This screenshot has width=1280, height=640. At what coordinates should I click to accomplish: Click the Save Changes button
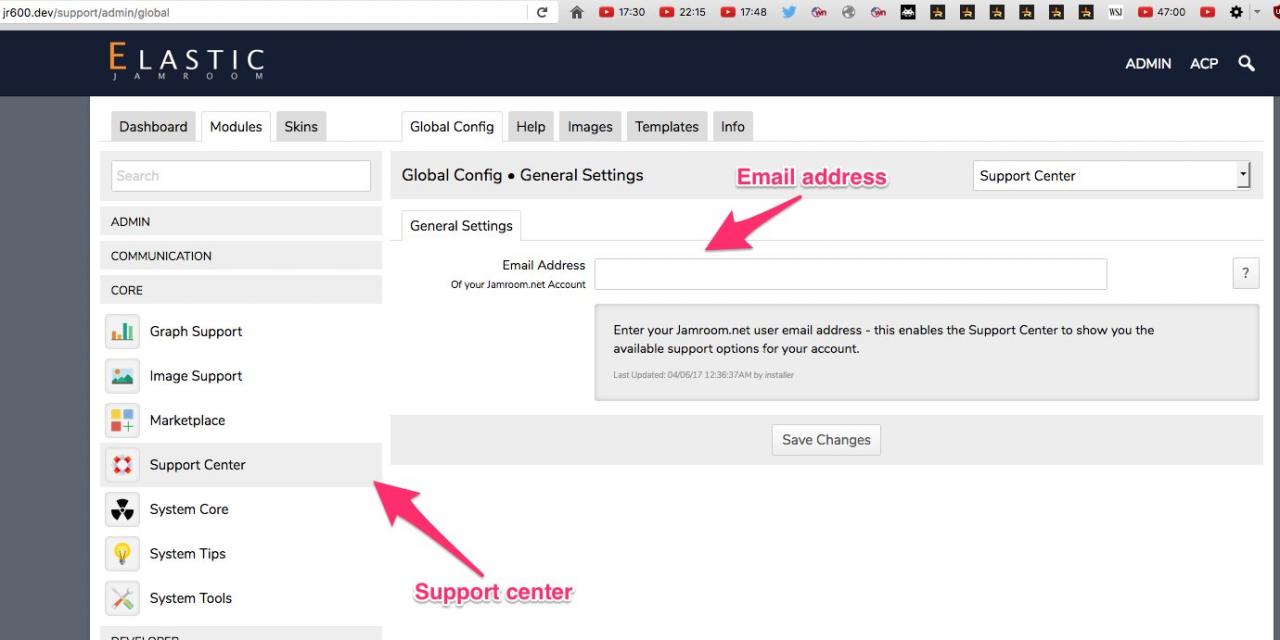coord(826,440)
